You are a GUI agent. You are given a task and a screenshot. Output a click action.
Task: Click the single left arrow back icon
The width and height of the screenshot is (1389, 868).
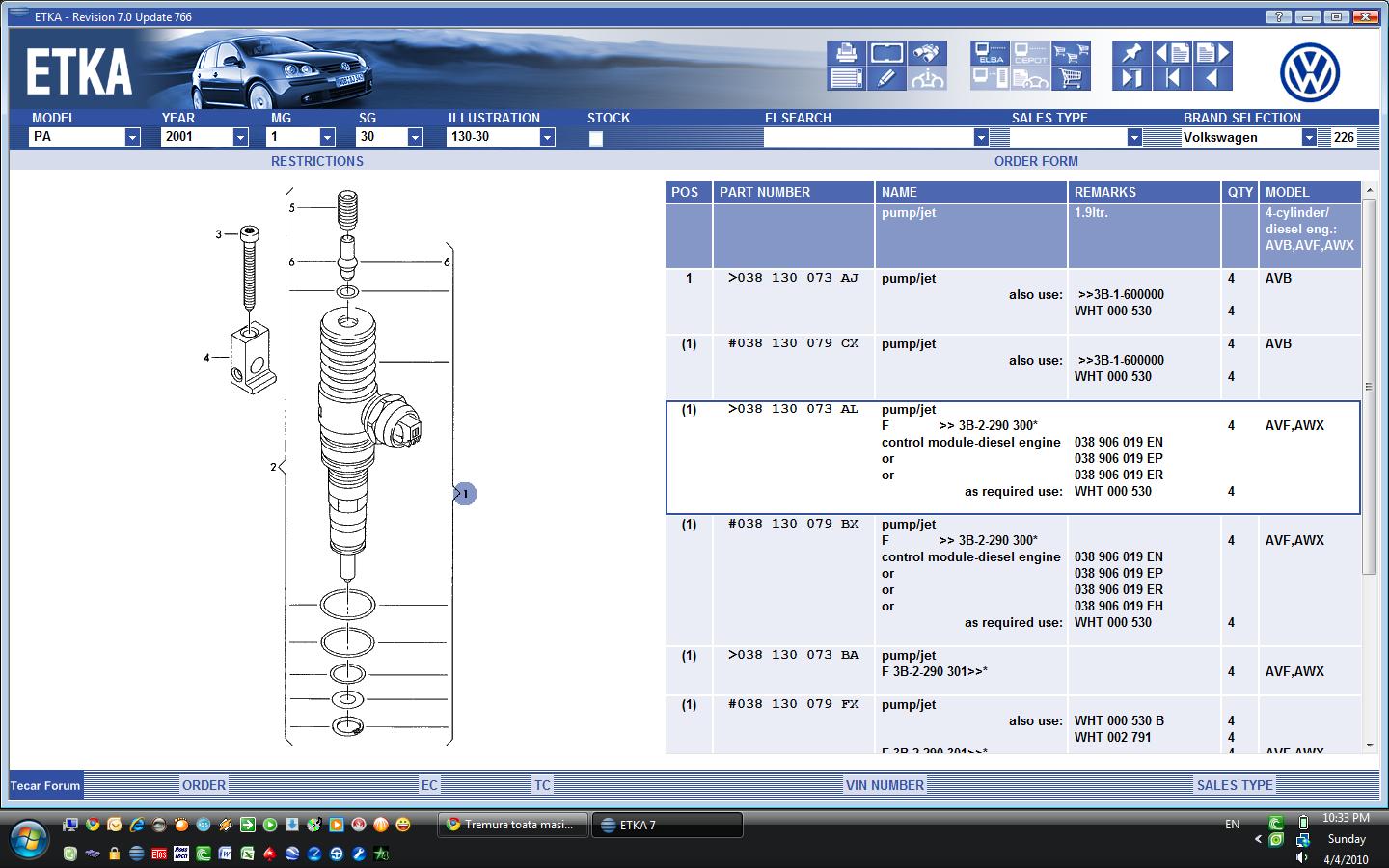point(1213,78)
